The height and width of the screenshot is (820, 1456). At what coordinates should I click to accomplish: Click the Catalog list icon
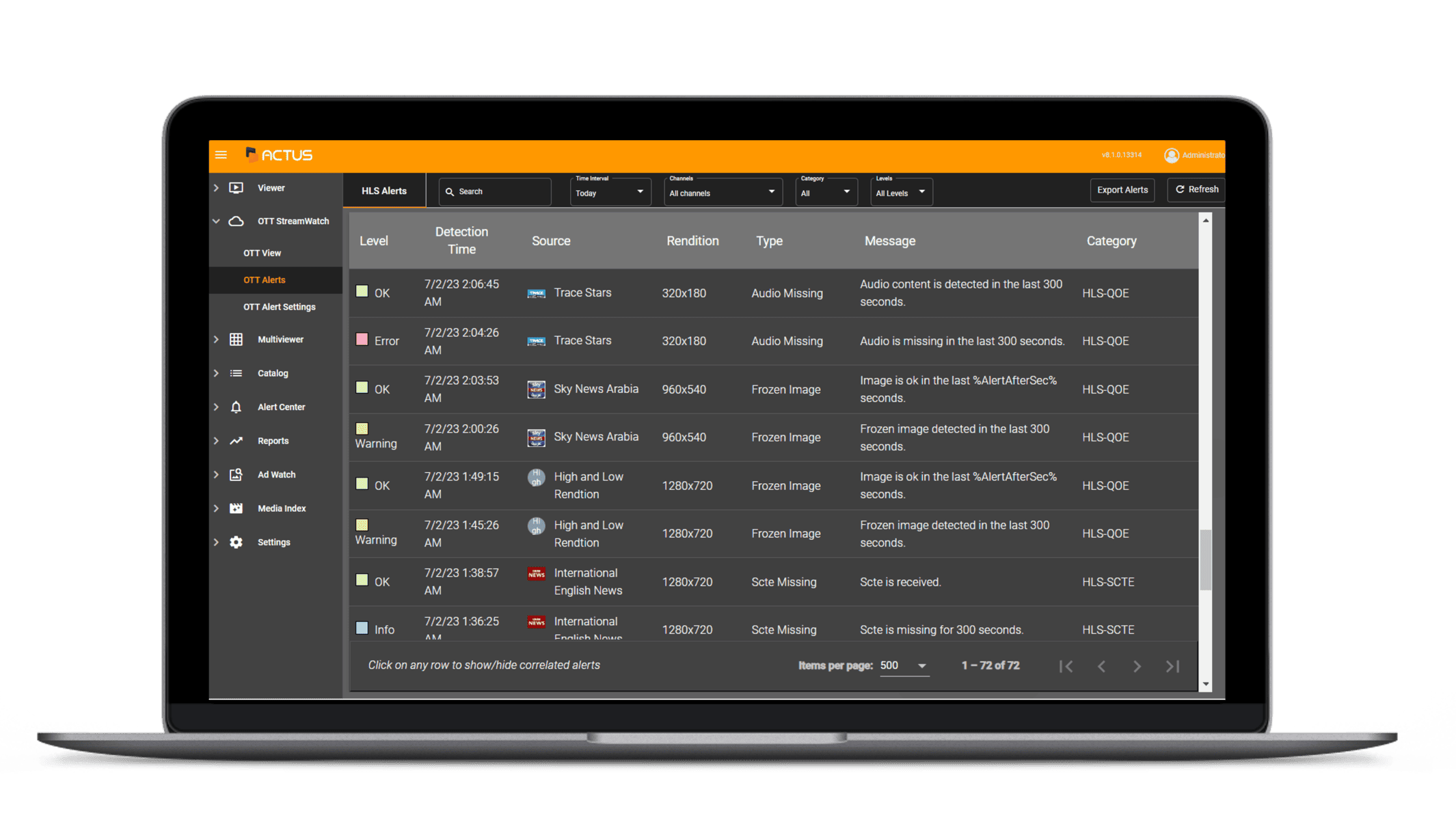(236, 373)
